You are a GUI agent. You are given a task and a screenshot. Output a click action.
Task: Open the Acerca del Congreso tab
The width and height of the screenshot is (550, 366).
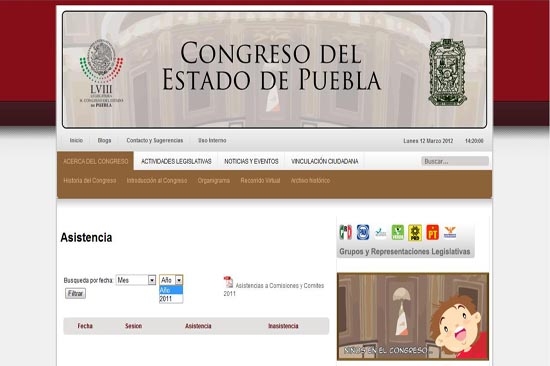95,161
